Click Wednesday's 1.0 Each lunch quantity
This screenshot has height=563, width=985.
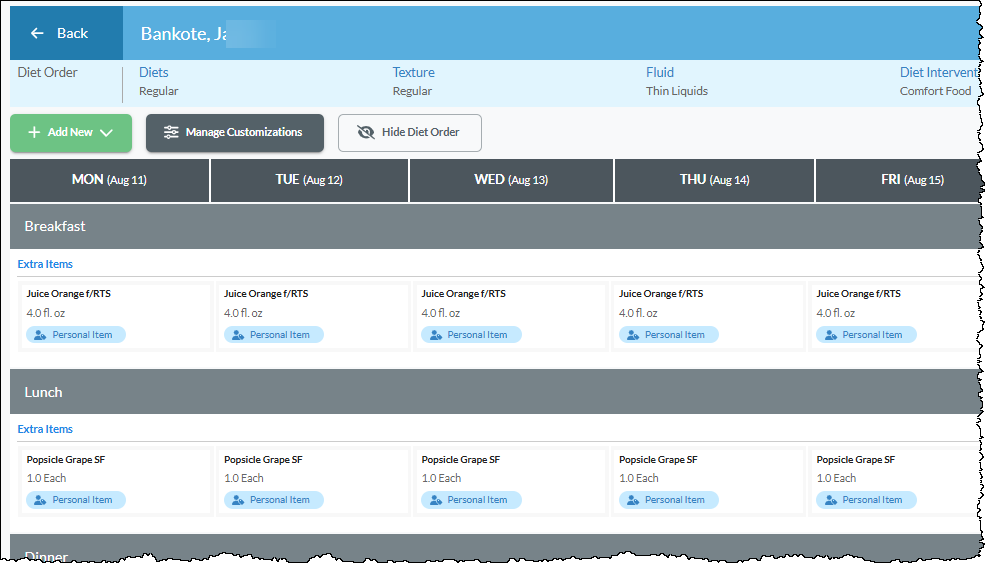(x=441, y=478)
